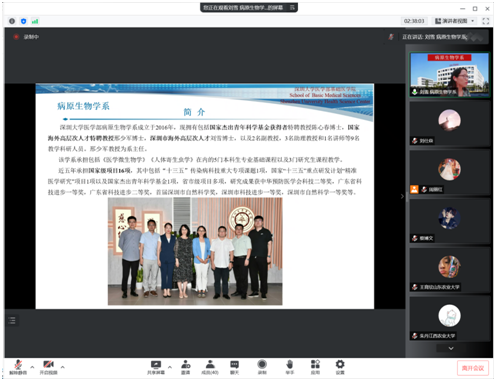Open the Share Screen button
This screenshot has height=381, width=496.
156,367
